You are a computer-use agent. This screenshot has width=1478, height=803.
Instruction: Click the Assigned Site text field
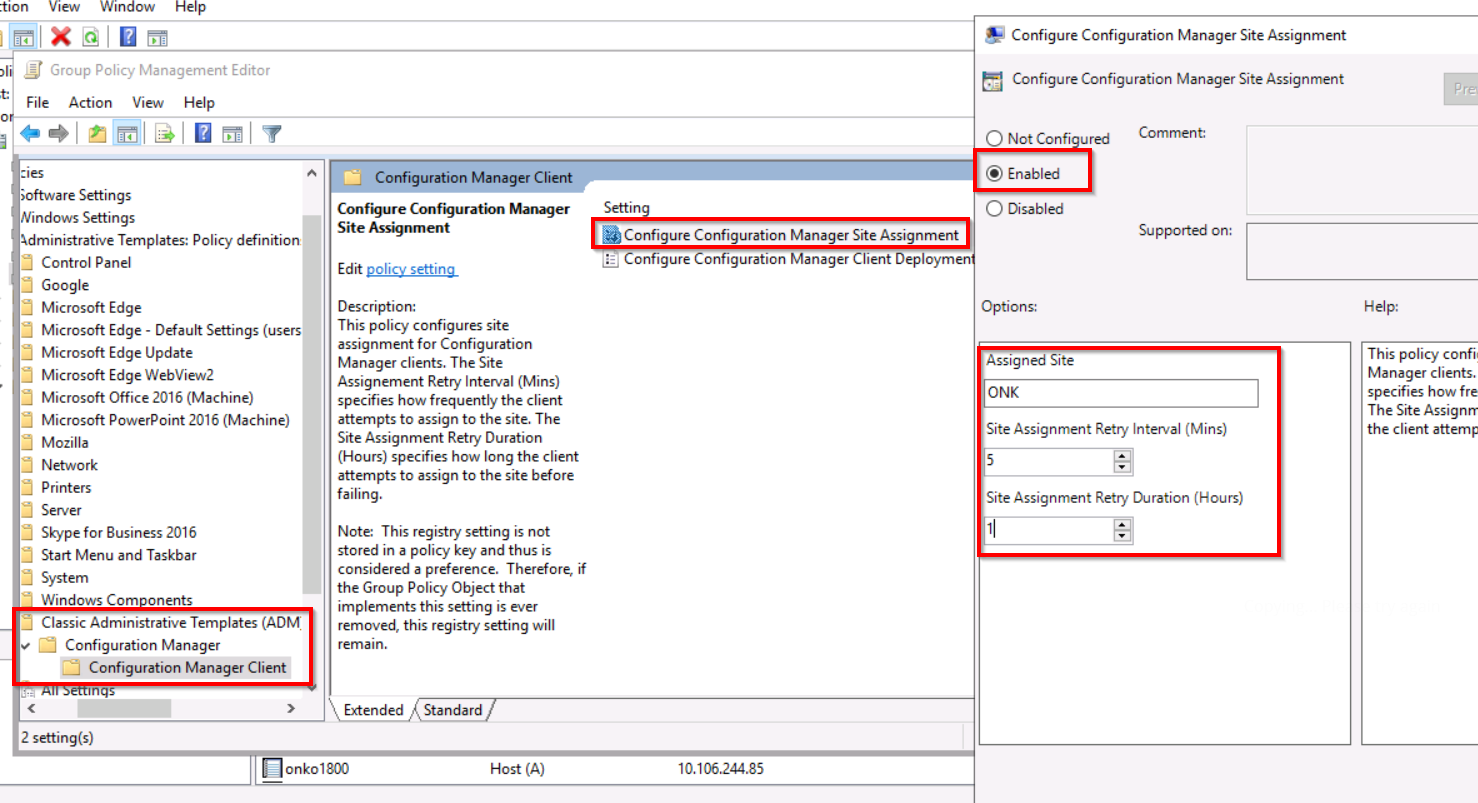pos(1121,393)
